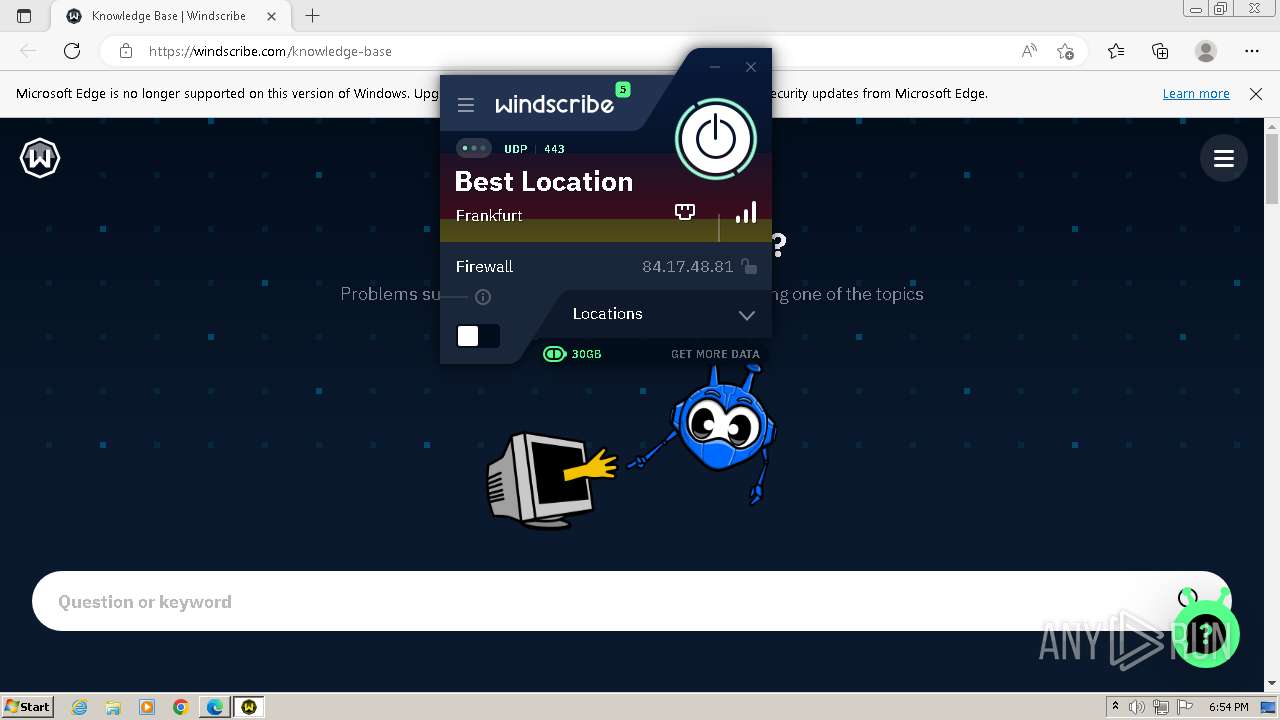Viewport: 1280px width, 720px height.
Task: Click the Microsoft Edge taskbar icon
Action: (x=215, y=707)
